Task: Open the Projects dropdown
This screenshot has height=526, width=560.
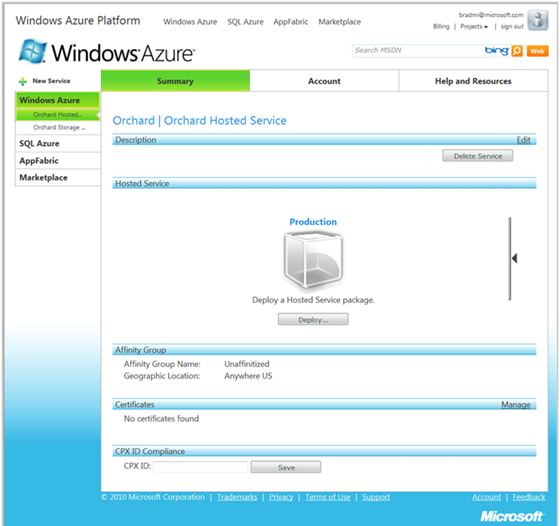Action: 474,26
